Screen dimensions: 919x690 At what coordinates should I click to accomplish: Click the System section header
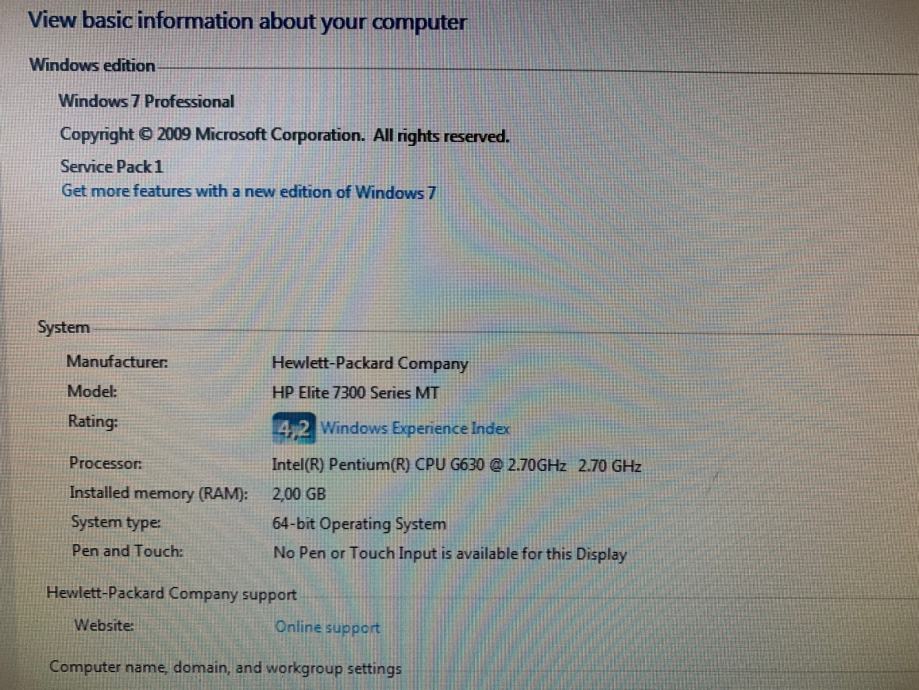pos(63,327)
